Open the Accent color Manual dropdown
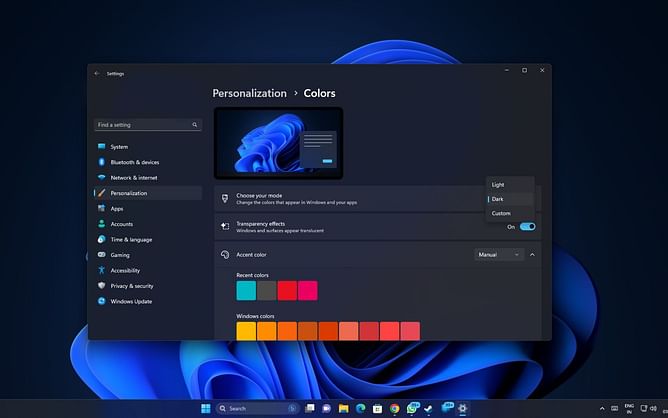This screenshot has width=668, height=418. click(498, 254)
